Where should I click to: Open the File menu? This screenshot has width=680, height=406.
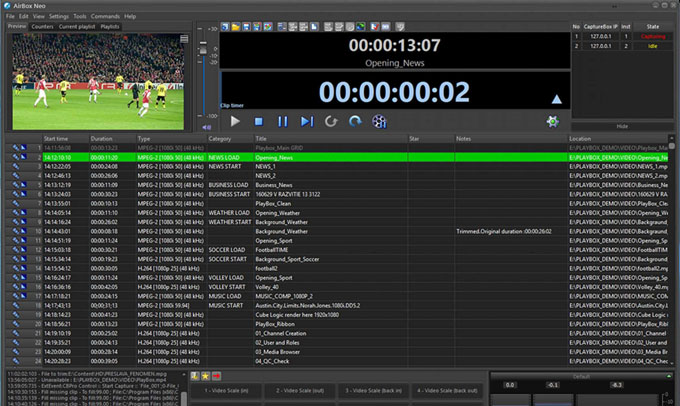(x=10, y=16)
